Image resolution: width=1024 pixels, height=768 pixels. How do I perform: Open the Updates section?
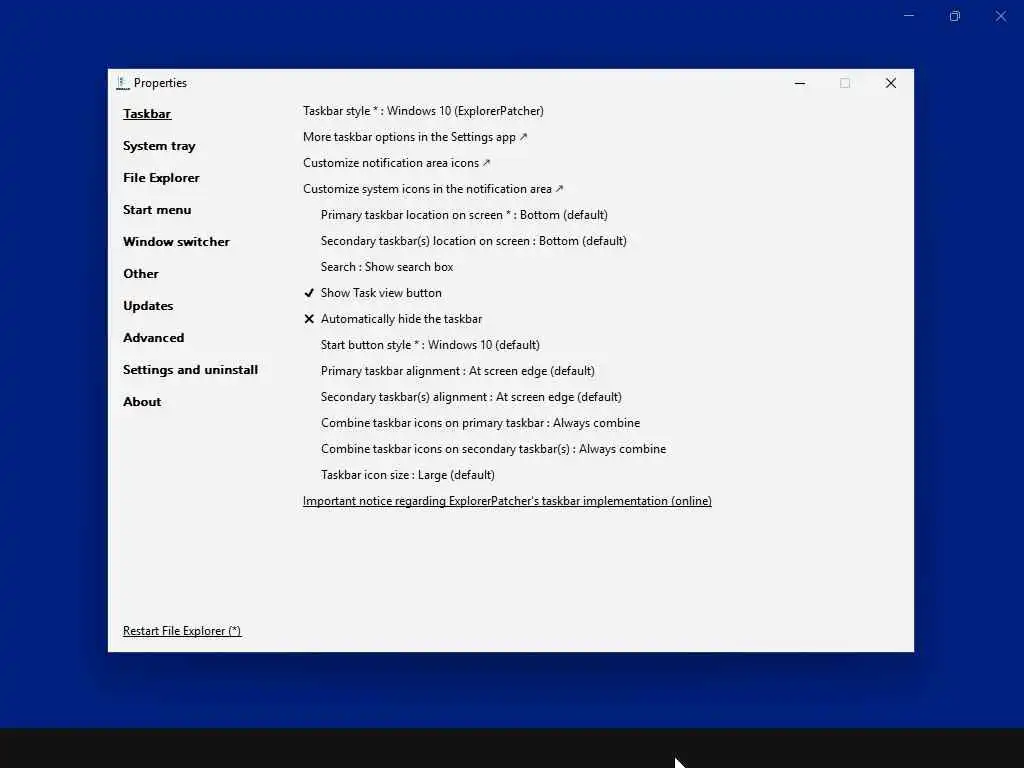(148, 306)
